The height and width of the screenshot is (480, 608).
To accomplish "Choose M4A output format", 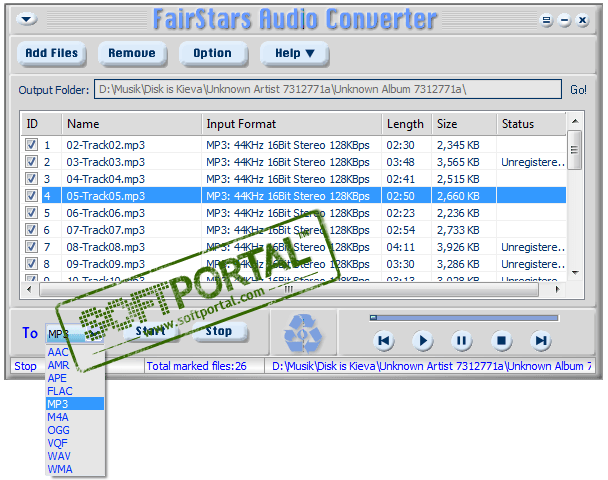I will 75,417.
